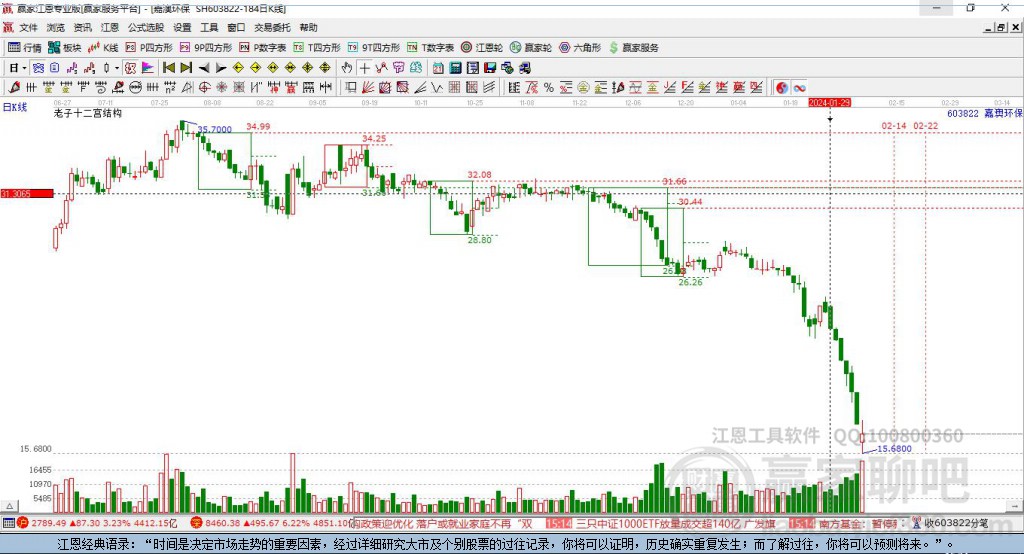Open the 帮助 menu
The width and height of the screenshot is (1024, 554).
click(x=308, y=27)
